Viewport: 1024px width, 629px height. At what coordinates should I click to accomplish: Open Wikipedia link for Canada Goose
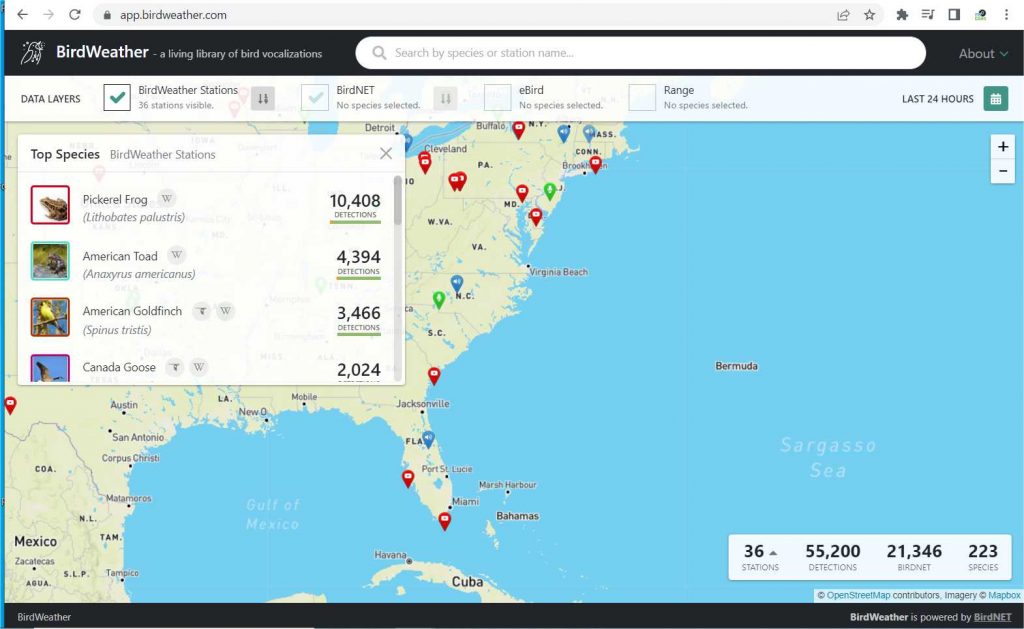tap(199, 367)
